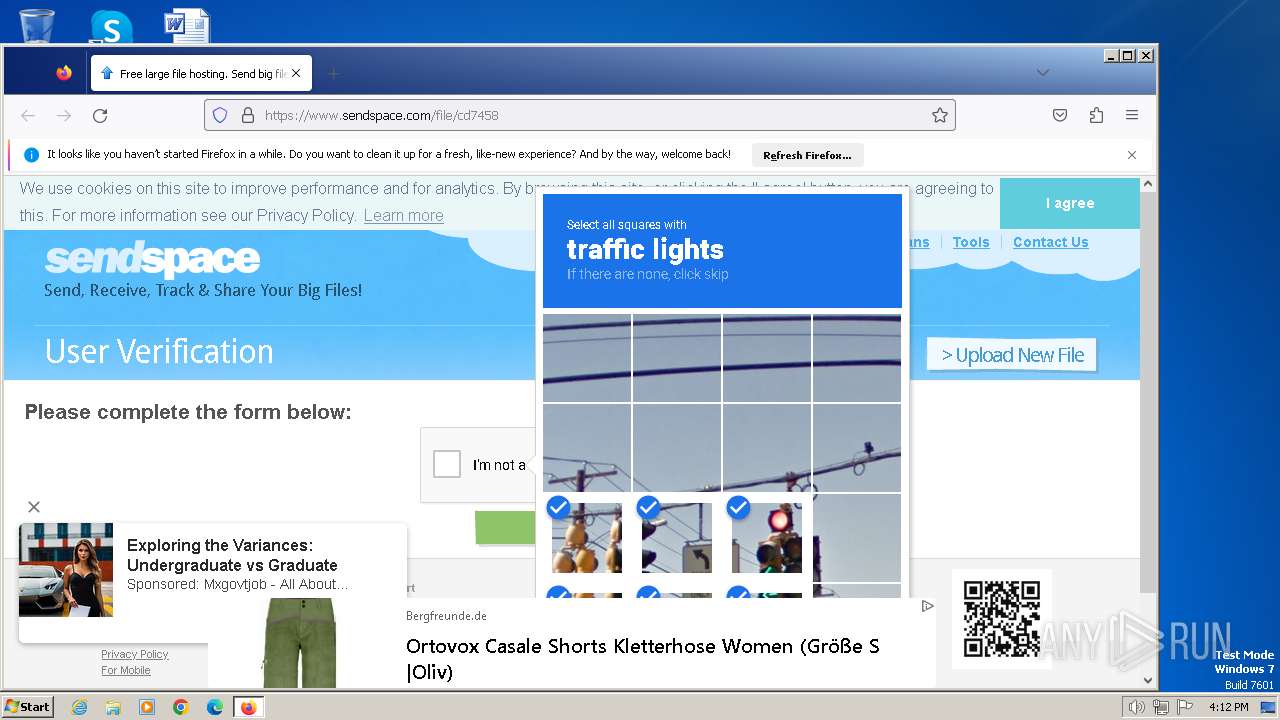Go back to the previous page
The height and width of the screenshot is (720, 1280).
28,115
